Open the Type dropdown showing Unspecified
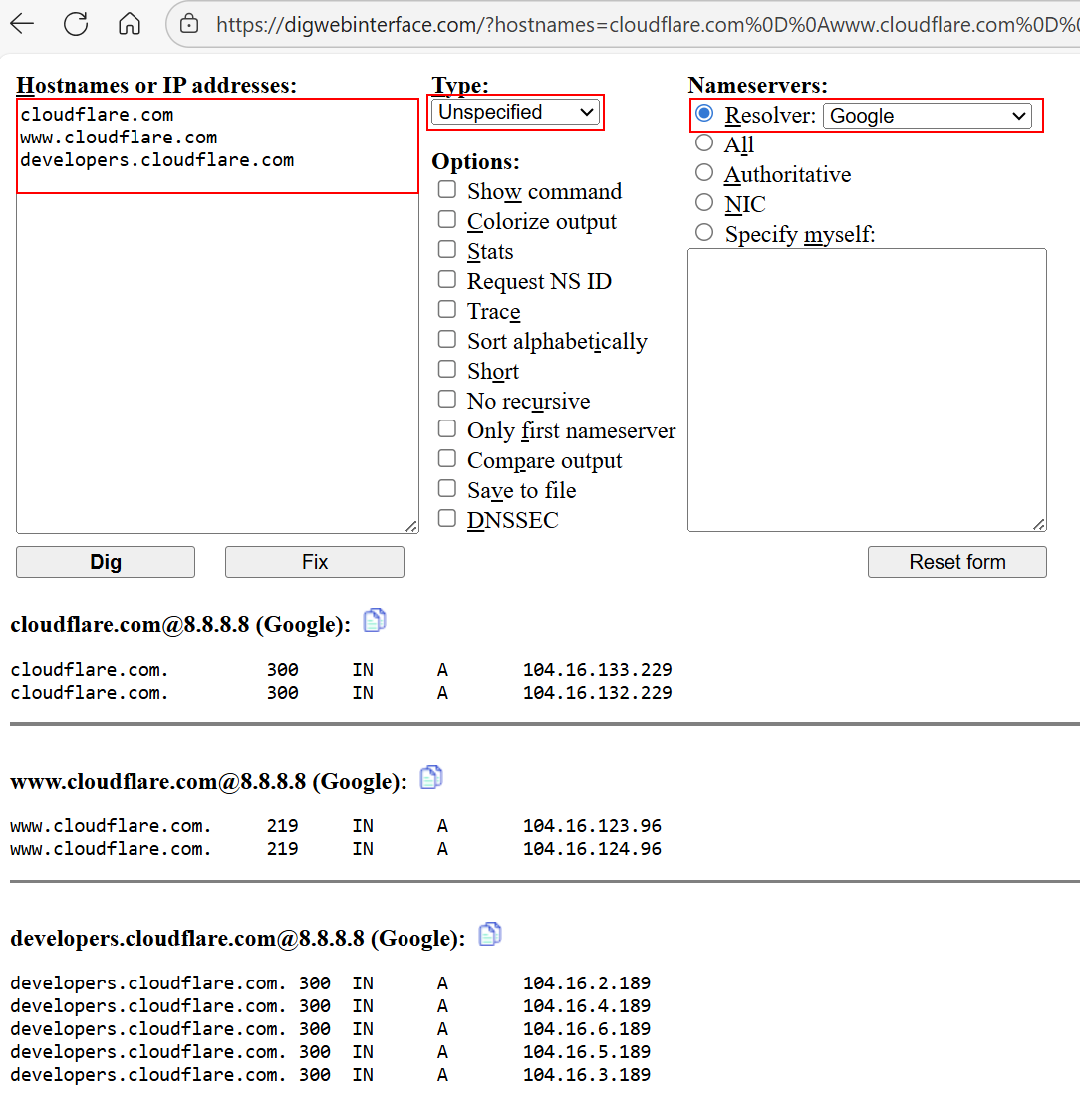 click(516, 113)
